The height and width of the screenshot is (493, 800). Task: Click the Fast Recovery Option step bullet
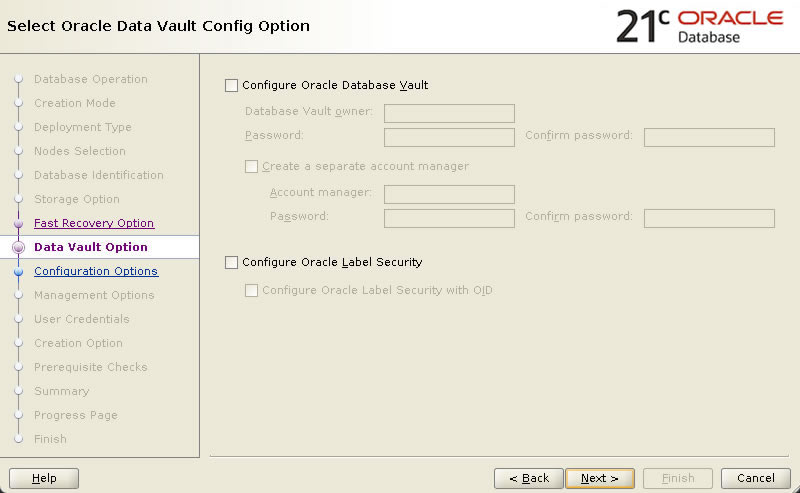19,224
